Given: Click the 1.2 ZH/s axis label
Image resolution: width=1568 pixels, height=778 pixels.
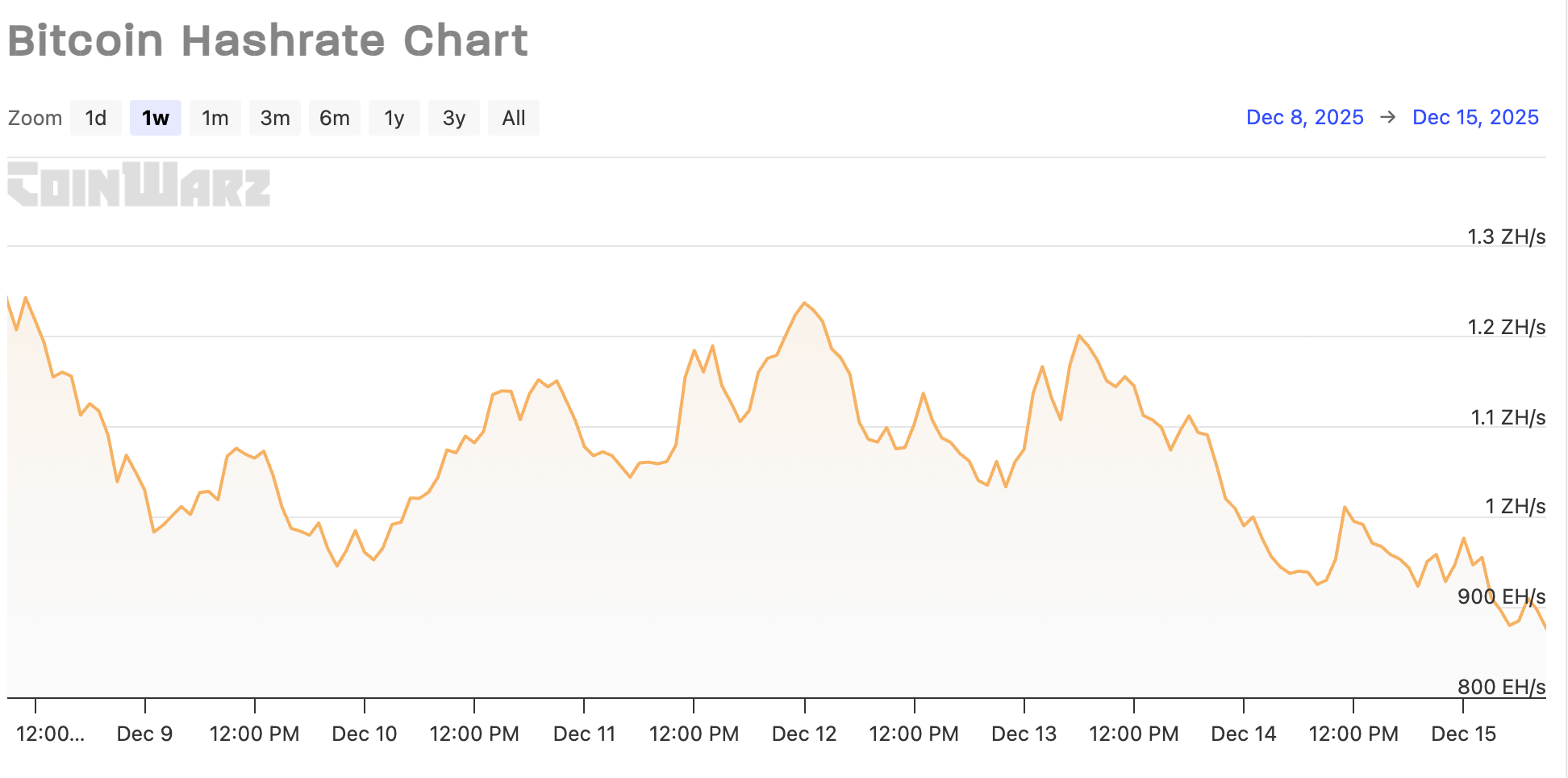Looking at the screenshot, I should pyautogui.click(x=1506, y=327).
